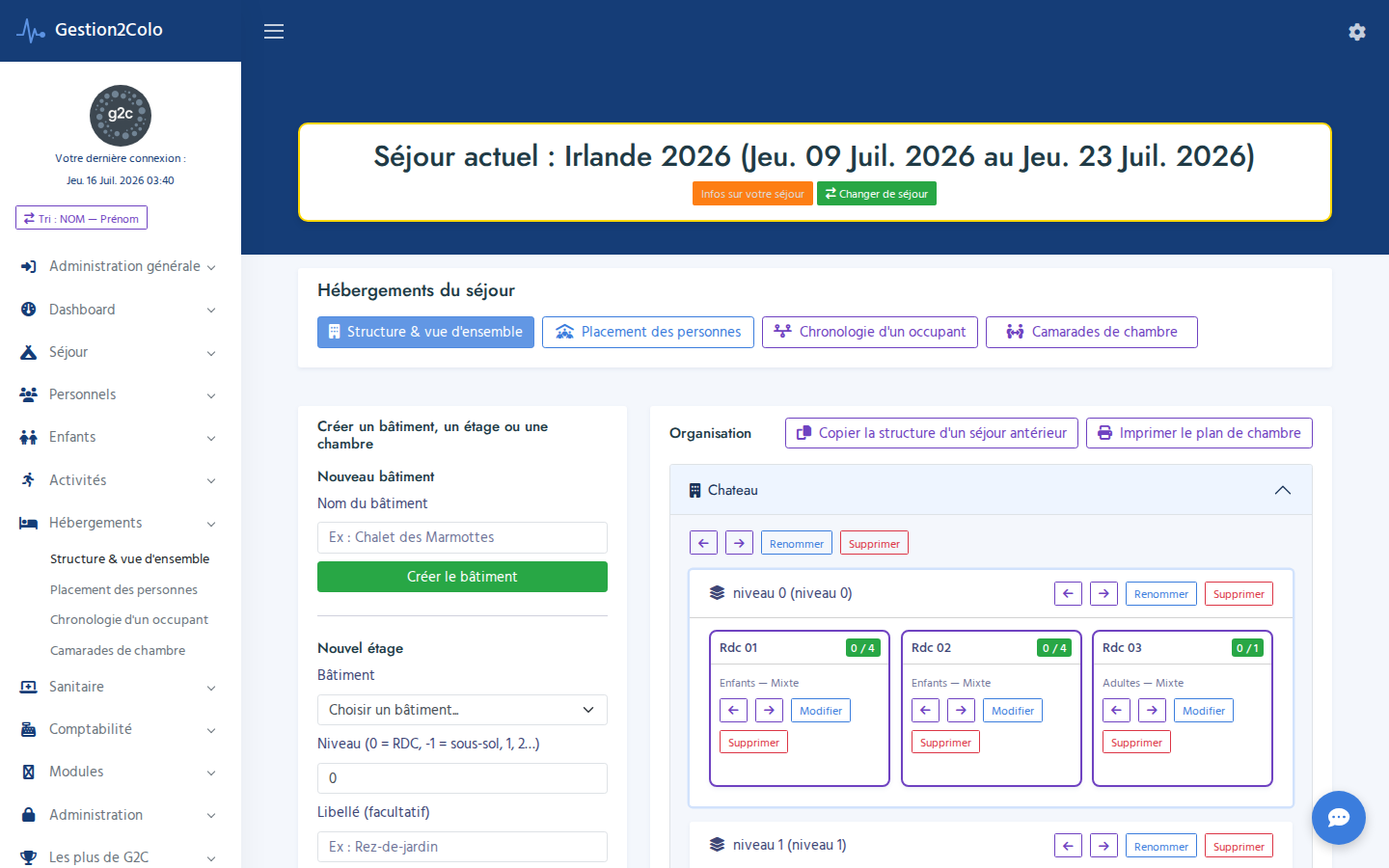Click Infos sur votre séjour button
The image size is (1389, 868).
(752, 194)
